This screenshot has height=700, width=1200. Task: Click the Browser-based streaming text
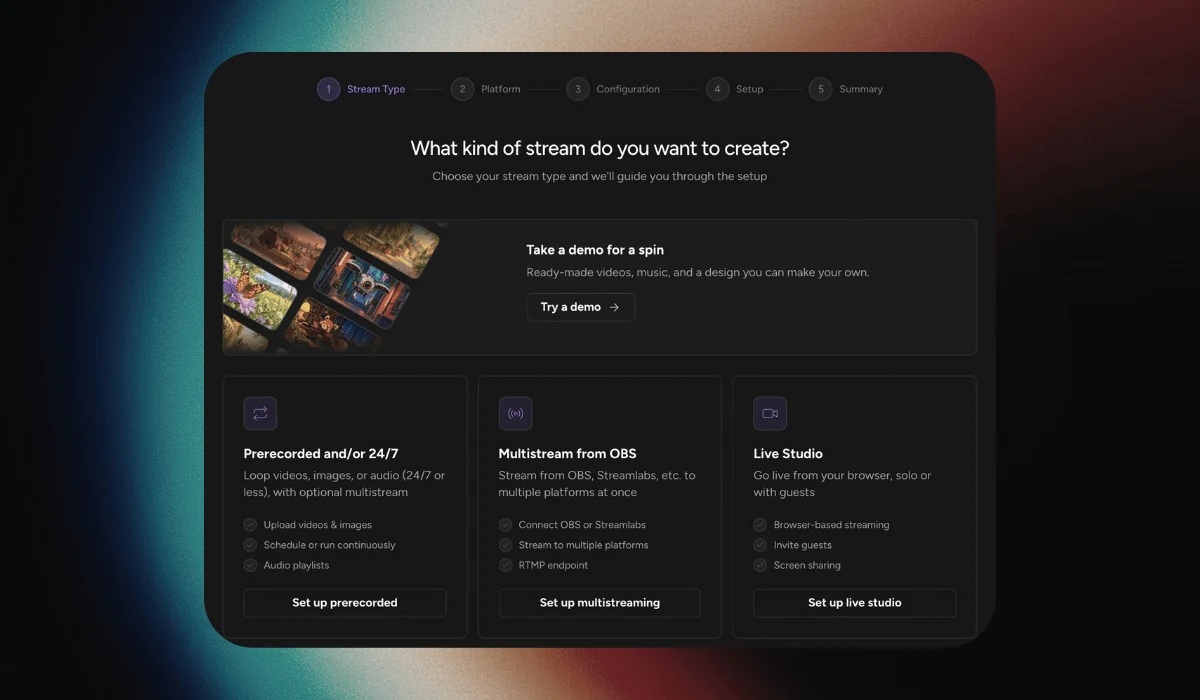[832, 525]
